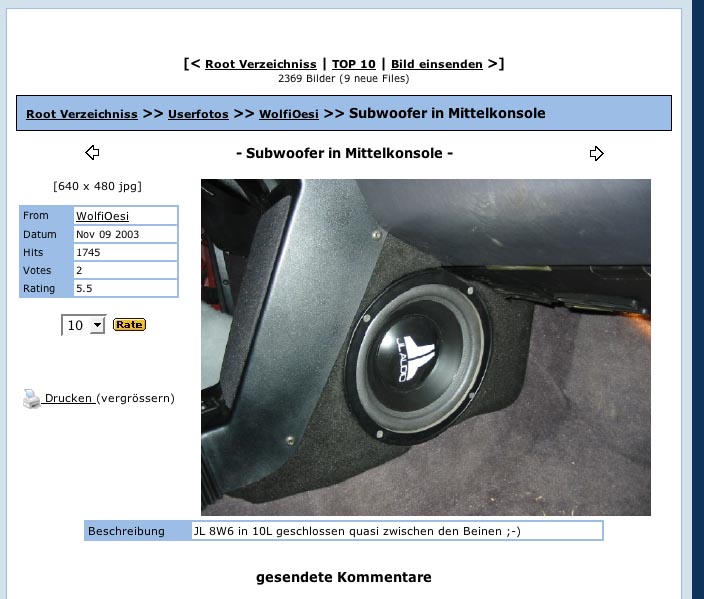Open Root Verzeichniss link in top navigation

click(261, 64)
